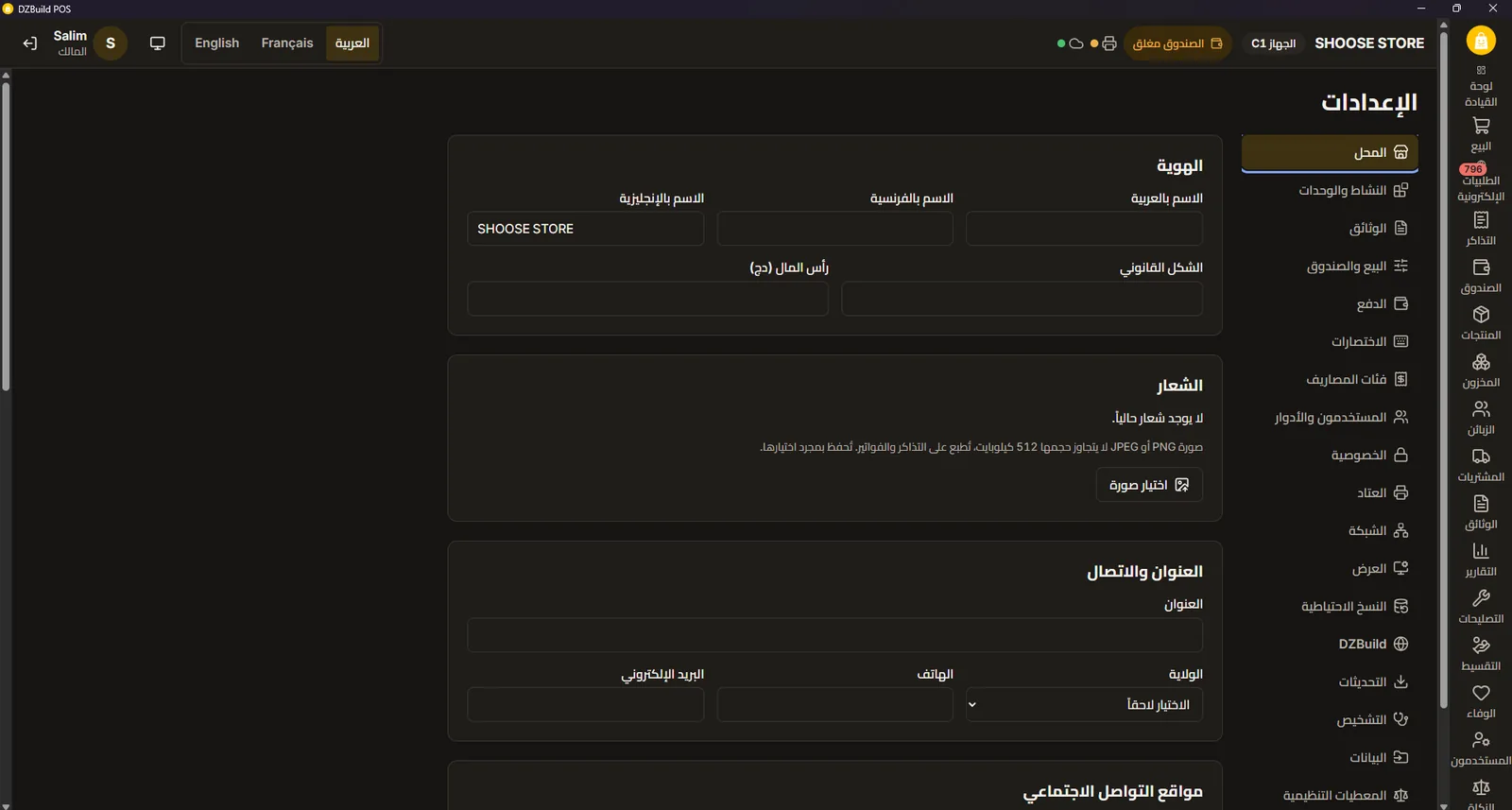Screen dimensions: 1512x810
Task: Open المعطيات التنظيمية regulatory section
Action: pos(1330,795)
